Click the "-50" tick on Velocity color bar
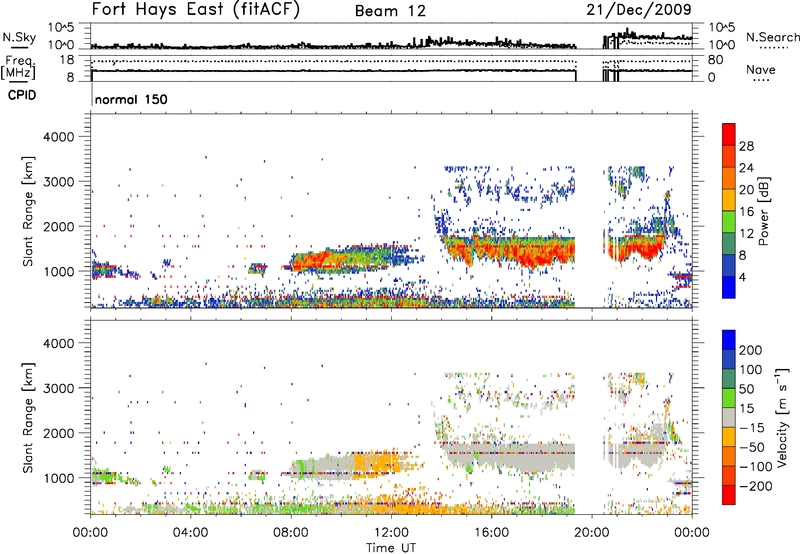The height and width of the screenshot is (554, 800). (x=752, y=447)
